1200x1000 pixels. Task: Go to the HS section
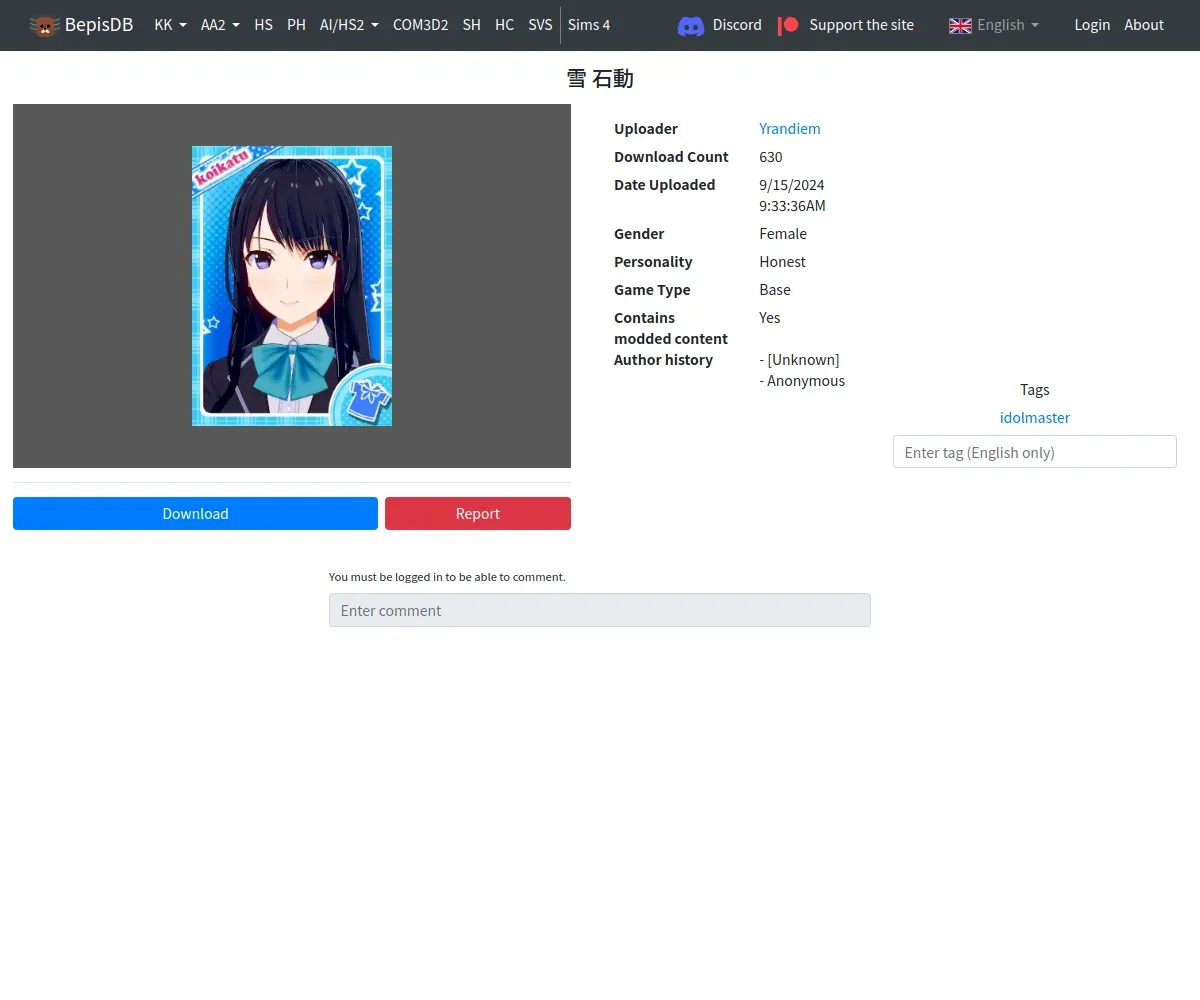point(264,25)
